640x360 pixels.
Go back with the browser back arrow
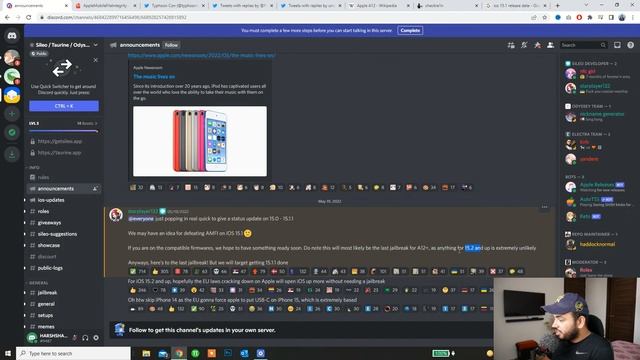7,18
